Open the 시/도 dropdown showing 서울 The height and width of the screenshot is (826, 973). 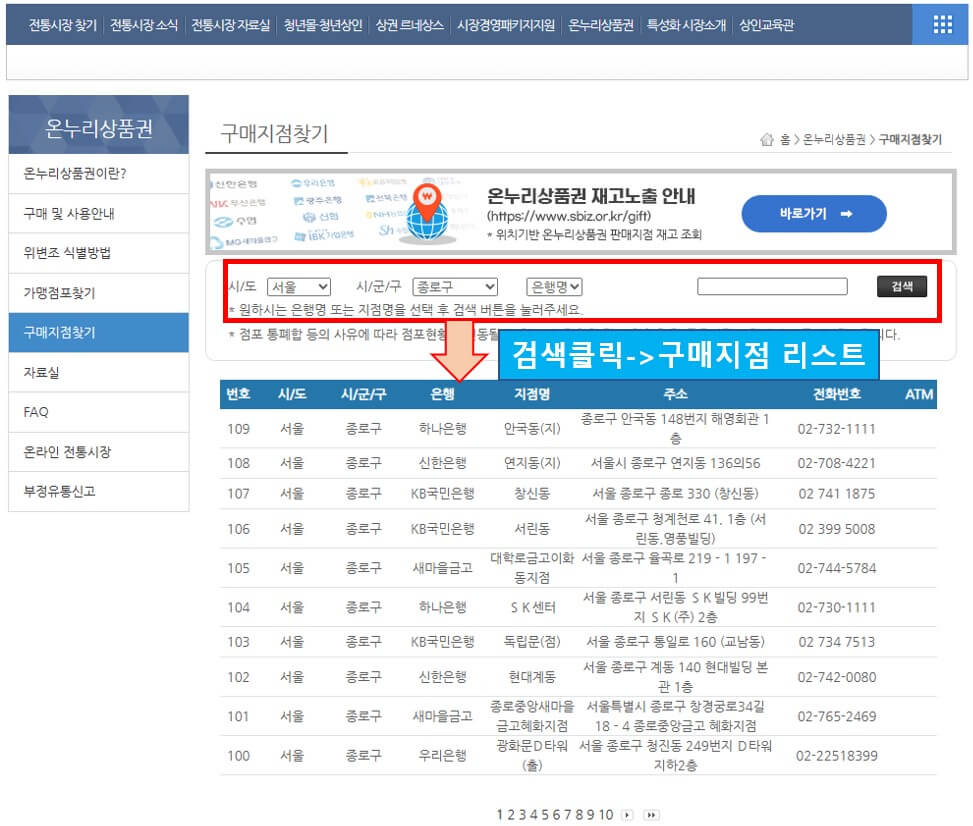[299, 287]
